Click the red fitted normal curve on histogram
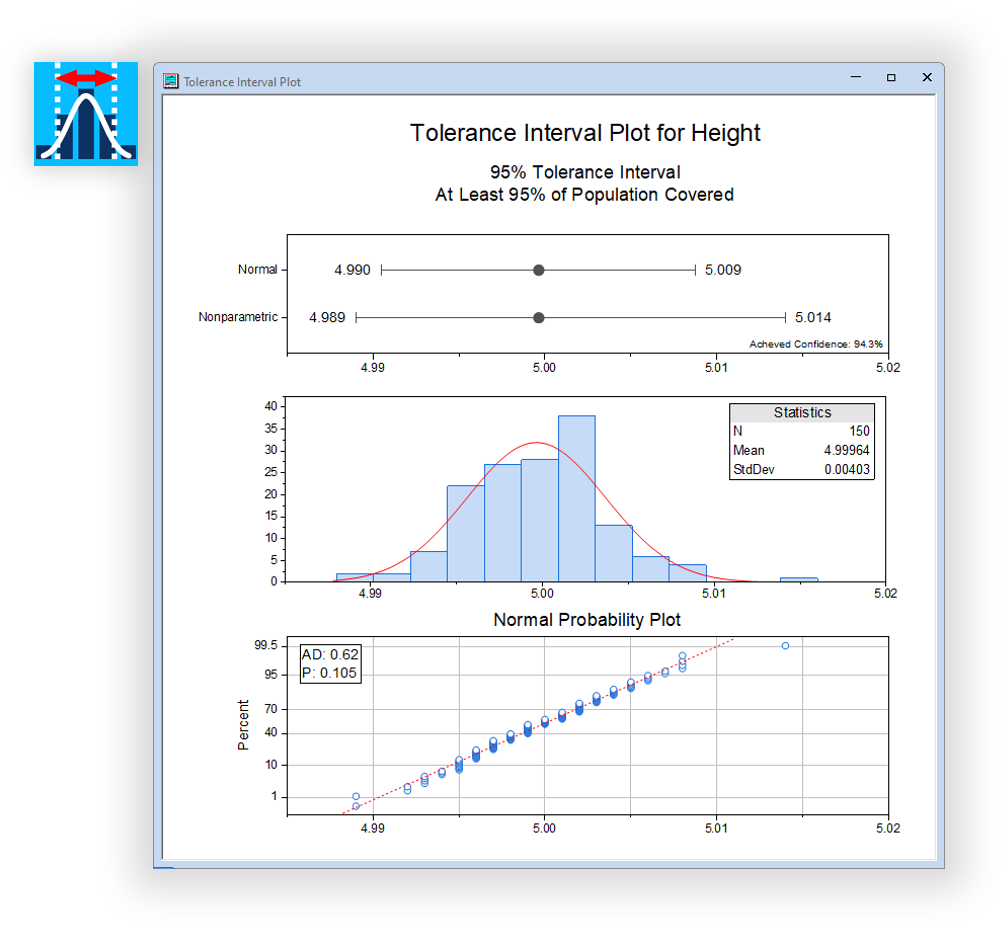The width and height of the screenshot is (1007, 931). (x=538, y=441)
